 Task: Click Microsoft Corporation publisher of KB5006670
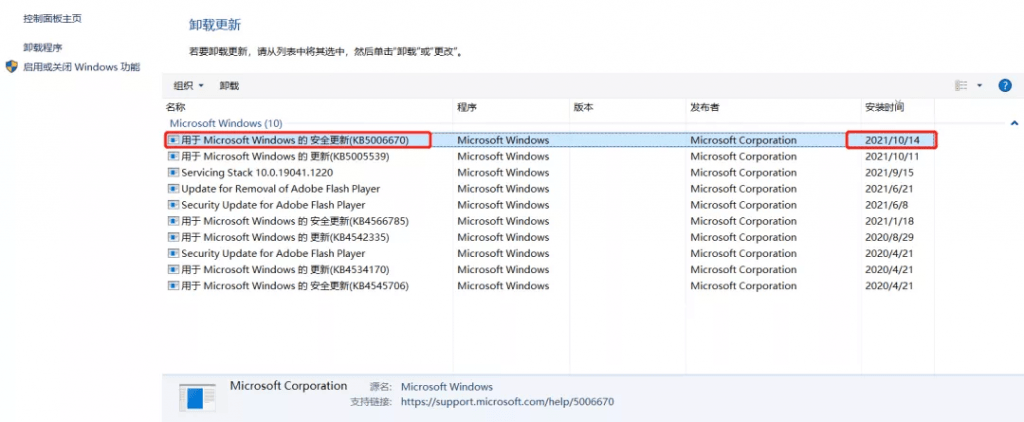743,140
